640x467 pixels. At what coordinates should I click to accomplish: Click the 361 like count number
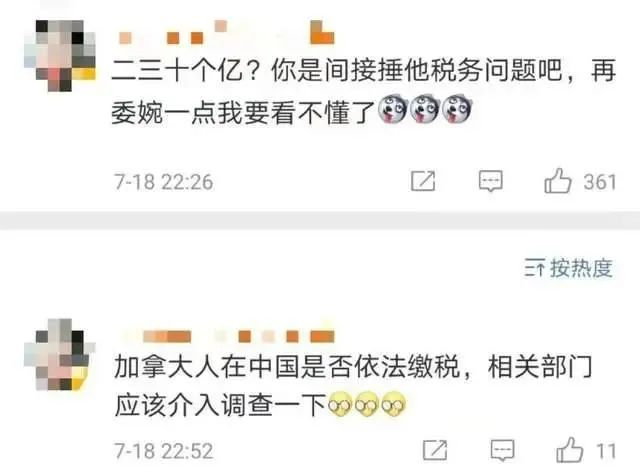600,182
